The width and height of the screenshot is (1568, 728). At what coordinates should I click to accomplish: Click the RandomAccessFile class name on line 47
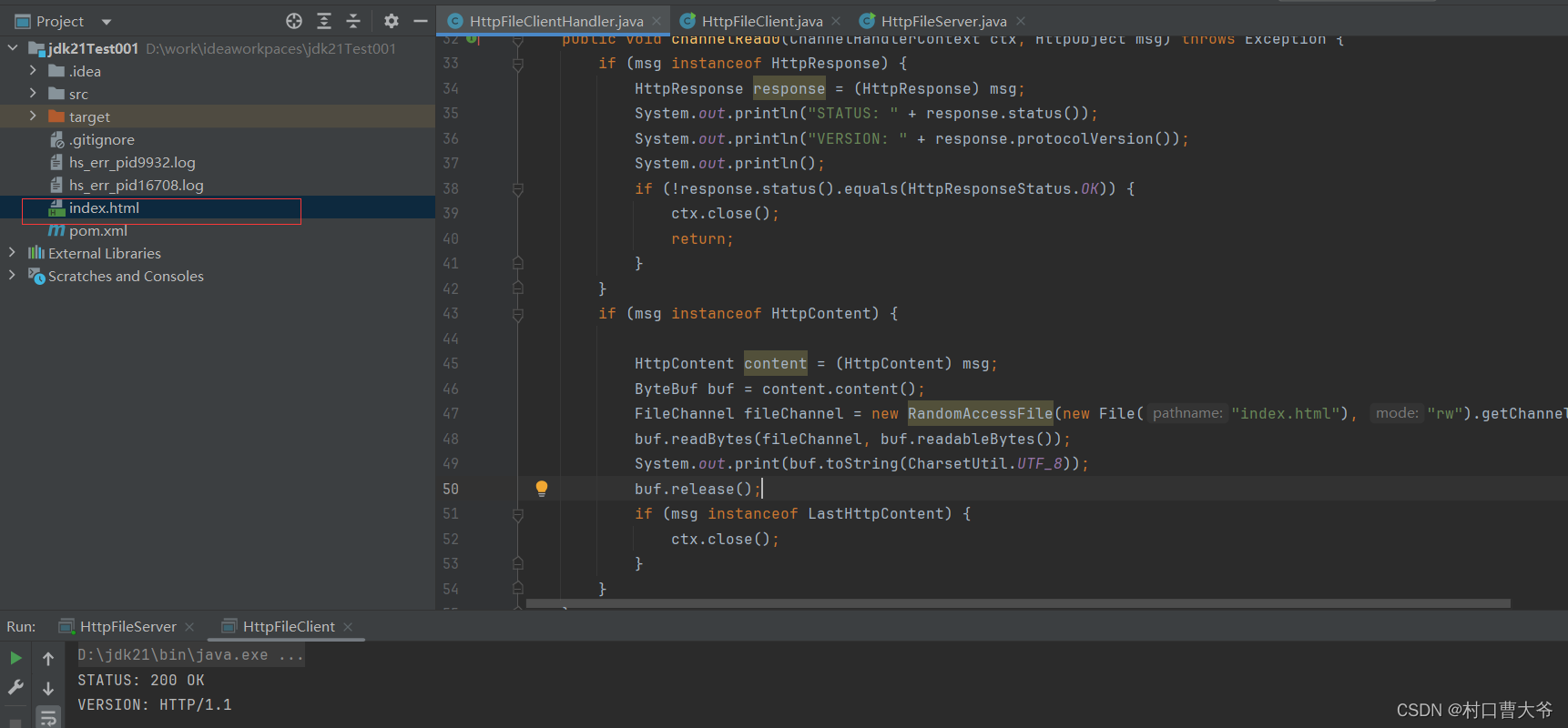[x=980, y=413]
